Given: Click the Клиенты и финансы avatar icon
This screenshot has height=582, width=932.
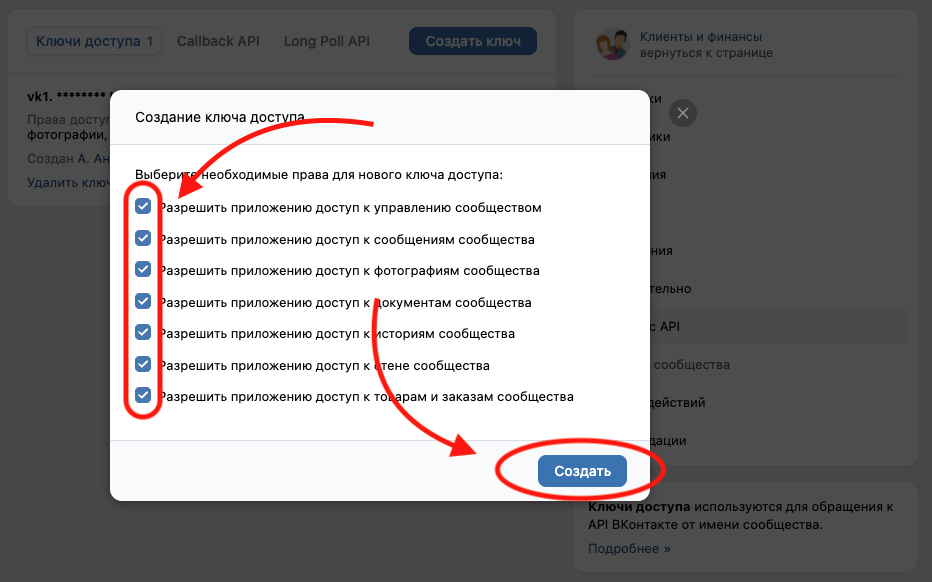Looking at the screenshot, I should point(608,45).
